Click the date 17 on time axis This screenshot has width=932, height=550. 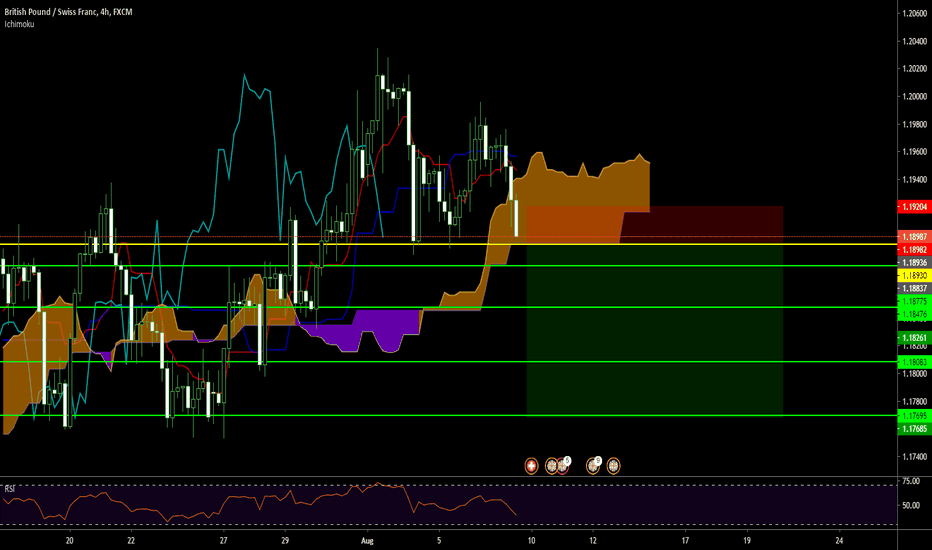tap(685, 540)
